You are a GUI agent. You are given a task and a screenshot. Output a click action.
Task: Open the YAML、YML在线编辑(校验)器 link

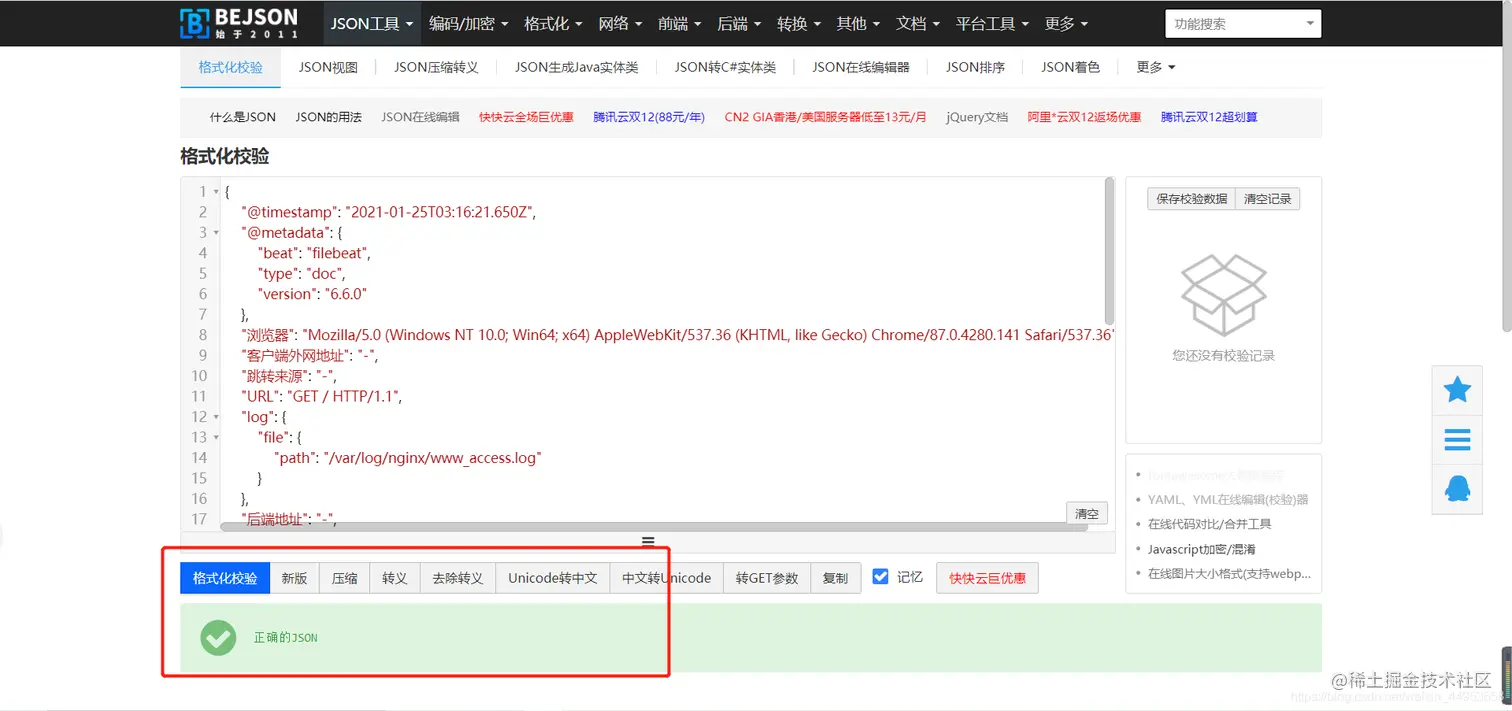1228,499
